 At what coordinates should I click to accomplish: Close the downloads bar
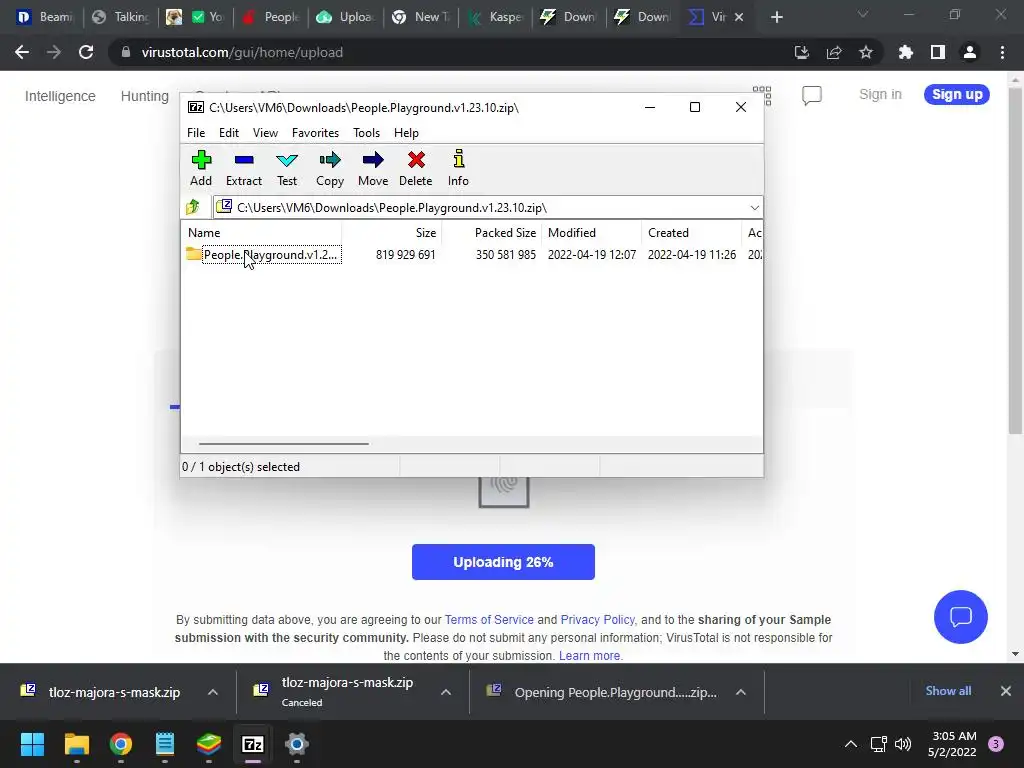tap(1006, 691)
